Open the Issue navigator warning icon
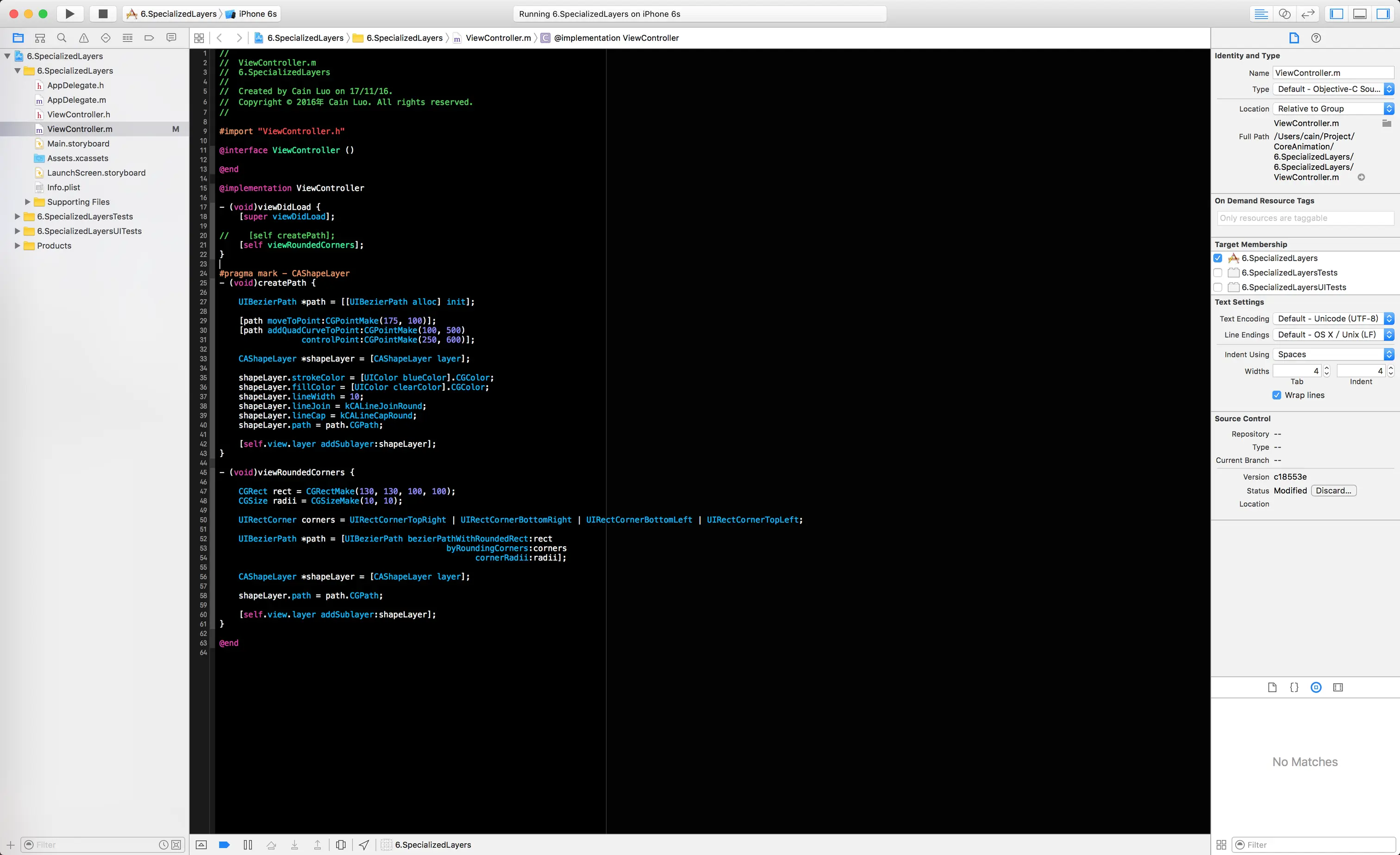Viewport: 1400px width, 855px height. [84, 38]
